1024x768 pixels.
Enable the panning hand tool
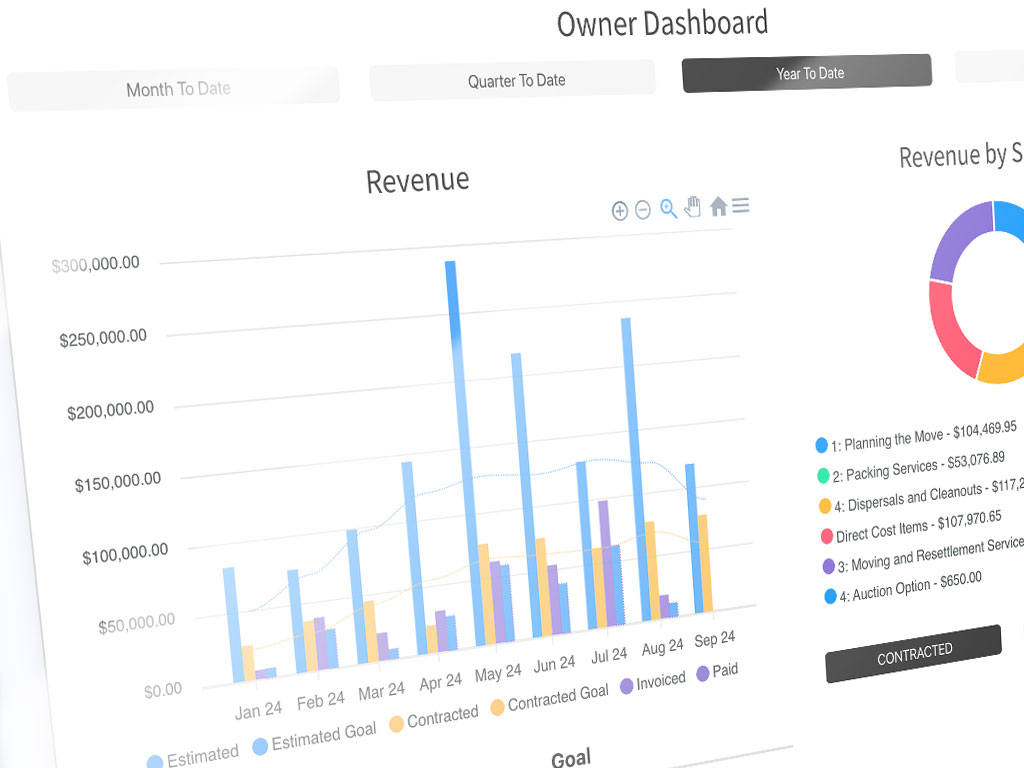pos(693,207)
